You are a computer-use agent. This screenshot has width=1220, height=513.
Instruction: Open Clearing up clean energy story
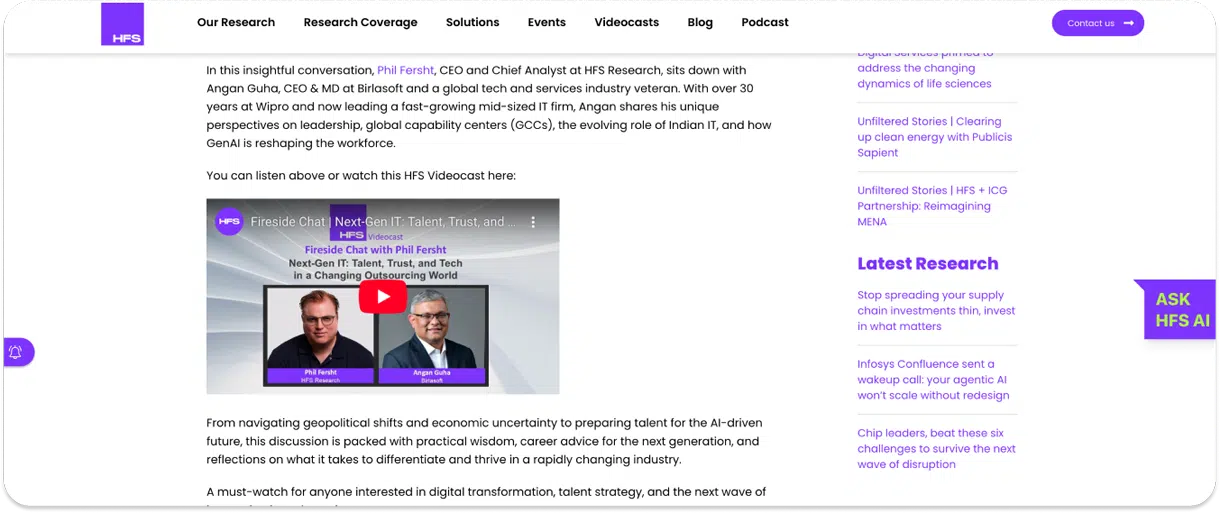click(934, 137)
